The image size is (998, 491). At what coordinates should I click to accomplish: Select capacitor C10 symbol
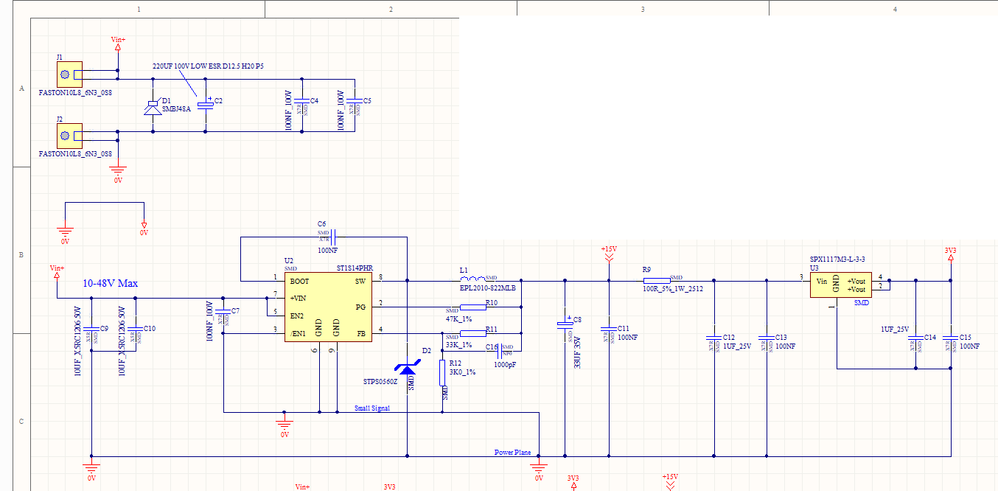pyautogui.click(x=136, y=329)
